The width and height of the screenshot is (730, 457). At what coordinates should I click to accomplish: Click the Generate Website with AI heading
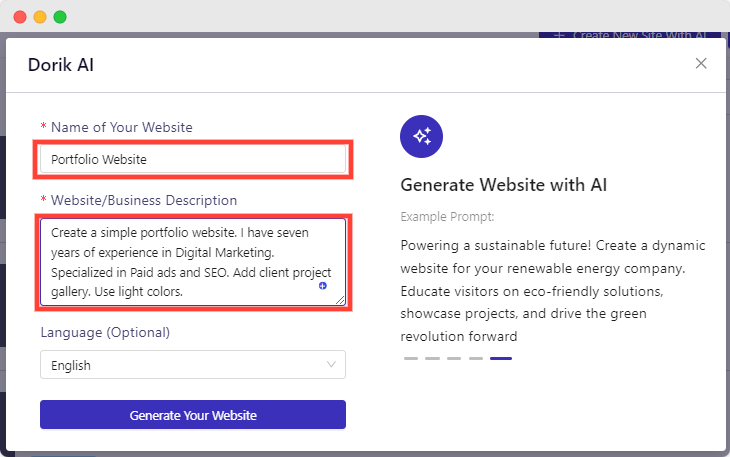point(504,185)
